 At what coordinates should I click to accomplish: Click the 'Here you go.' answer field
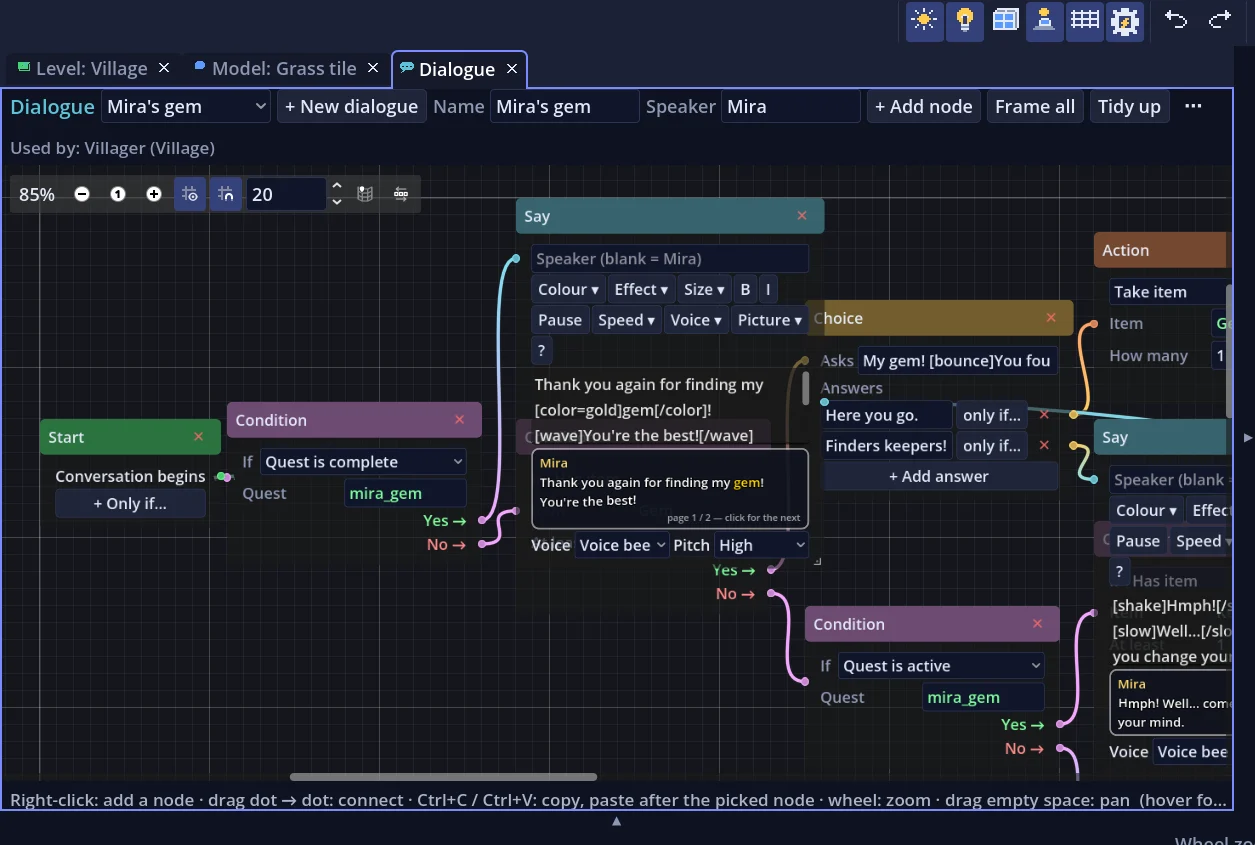click(886, 415)
